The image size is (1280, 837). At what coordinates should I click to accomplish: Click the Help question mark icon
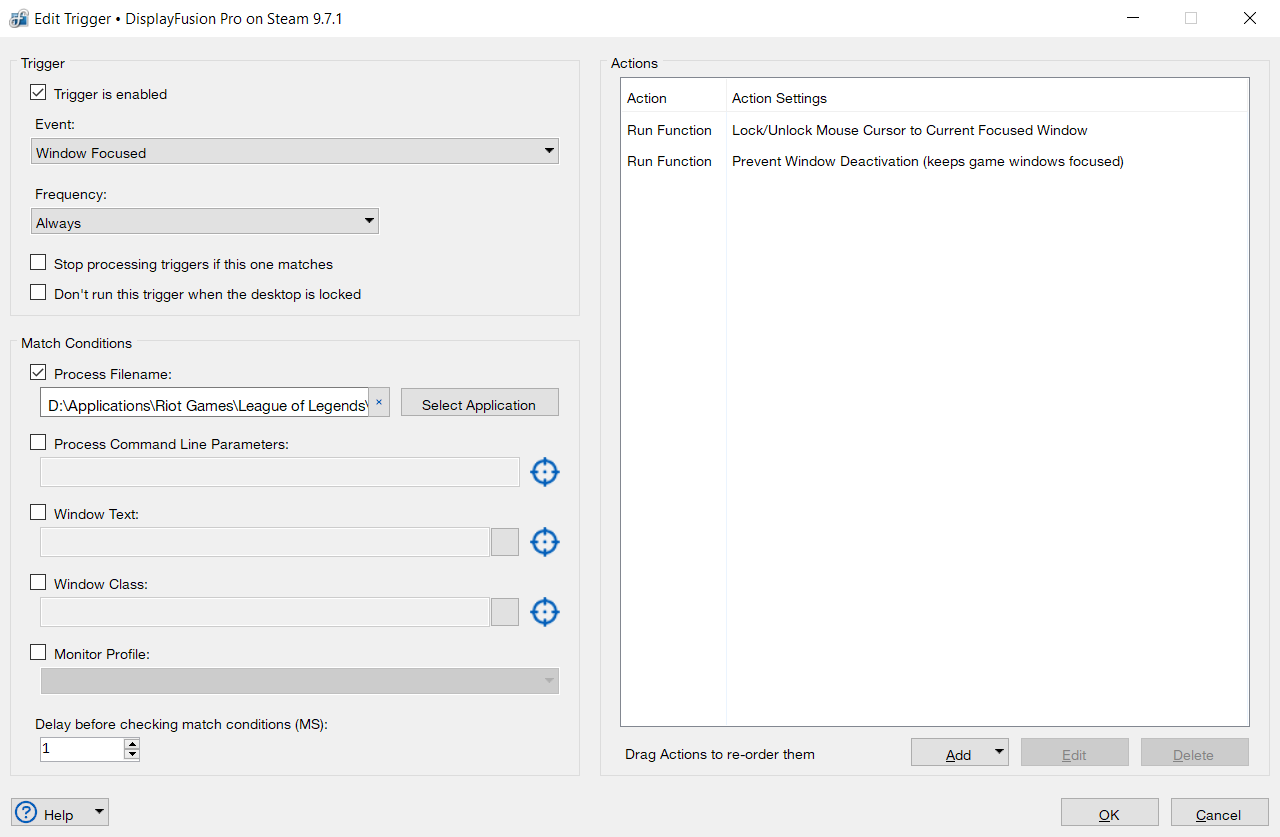(x=27, y=813)
